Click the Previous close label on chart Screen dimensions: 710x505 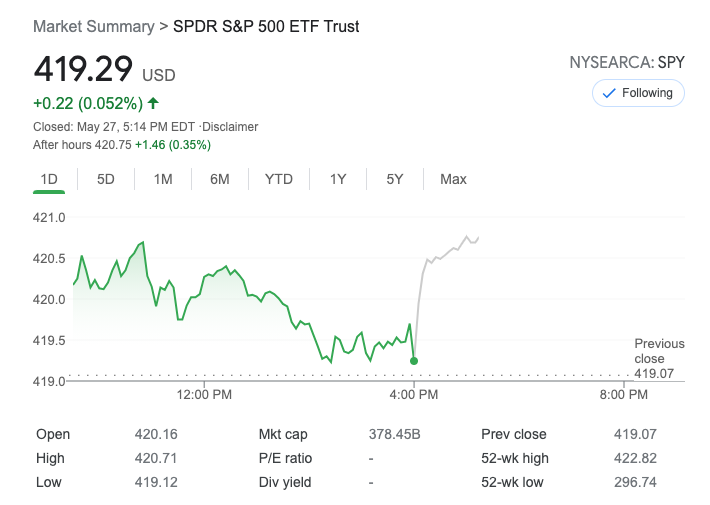point(659,351)
